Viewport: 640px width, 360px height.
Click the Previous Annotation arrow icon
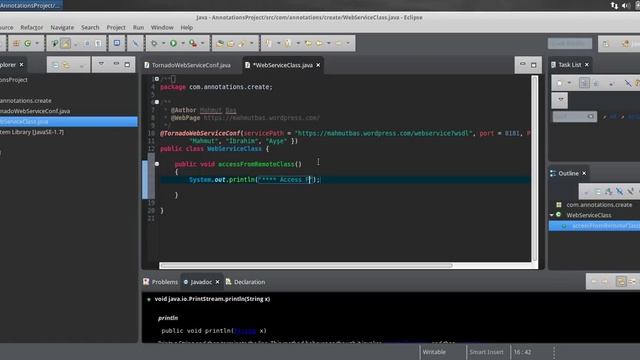click(x=288, y=43)
